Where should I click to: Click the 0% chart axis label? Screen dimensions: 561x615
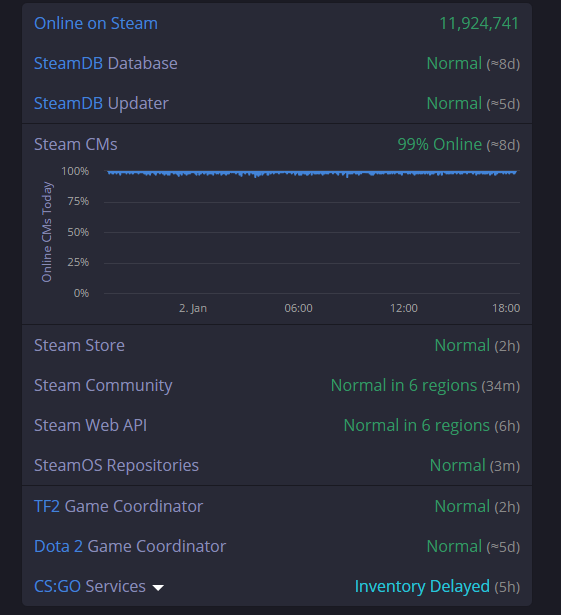82,293
